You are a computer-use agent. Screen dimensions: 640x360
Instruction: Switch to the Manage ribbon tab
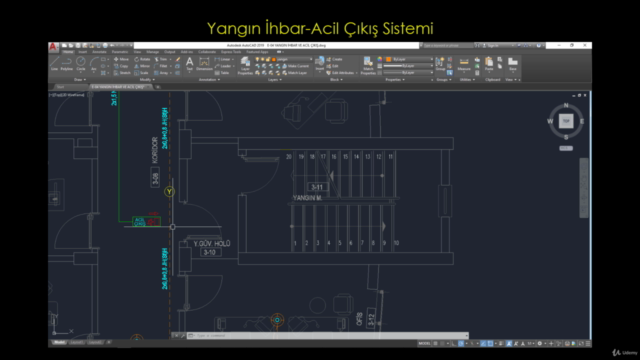pos(153,52)
